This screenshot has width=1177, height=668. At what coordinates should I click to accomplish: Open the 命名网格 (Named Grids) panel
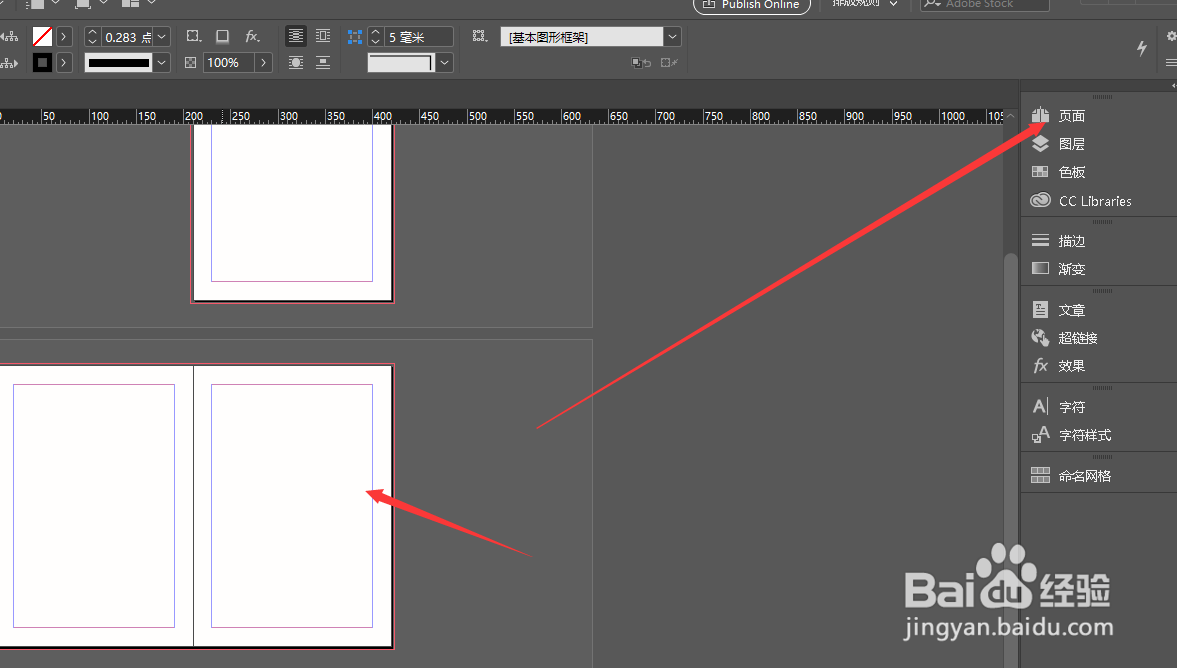click(1071, 475)
